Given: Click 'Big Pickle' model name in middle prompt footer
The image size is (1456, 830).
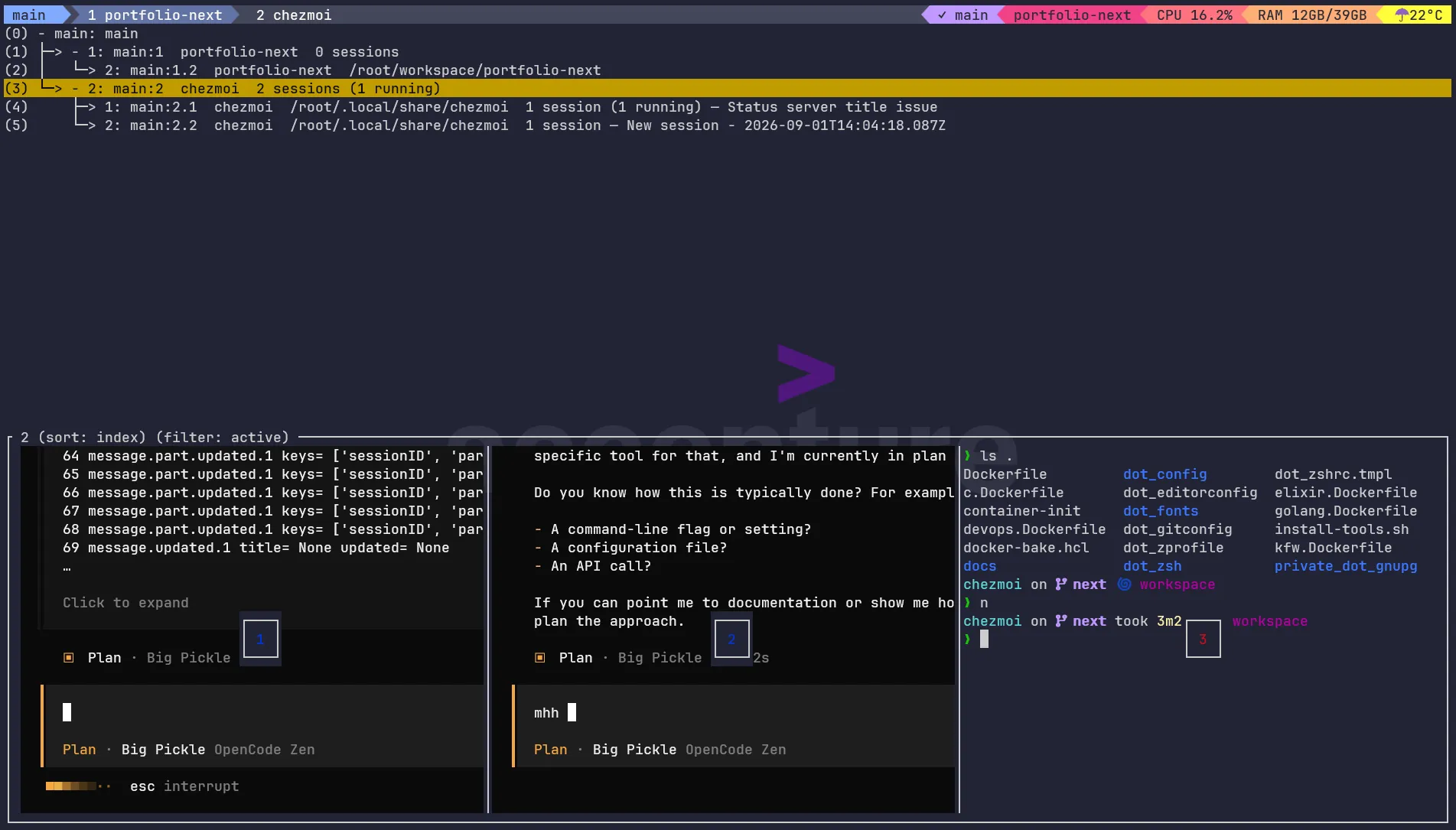Looking at the screenshot, I should [x=634, y=750].
